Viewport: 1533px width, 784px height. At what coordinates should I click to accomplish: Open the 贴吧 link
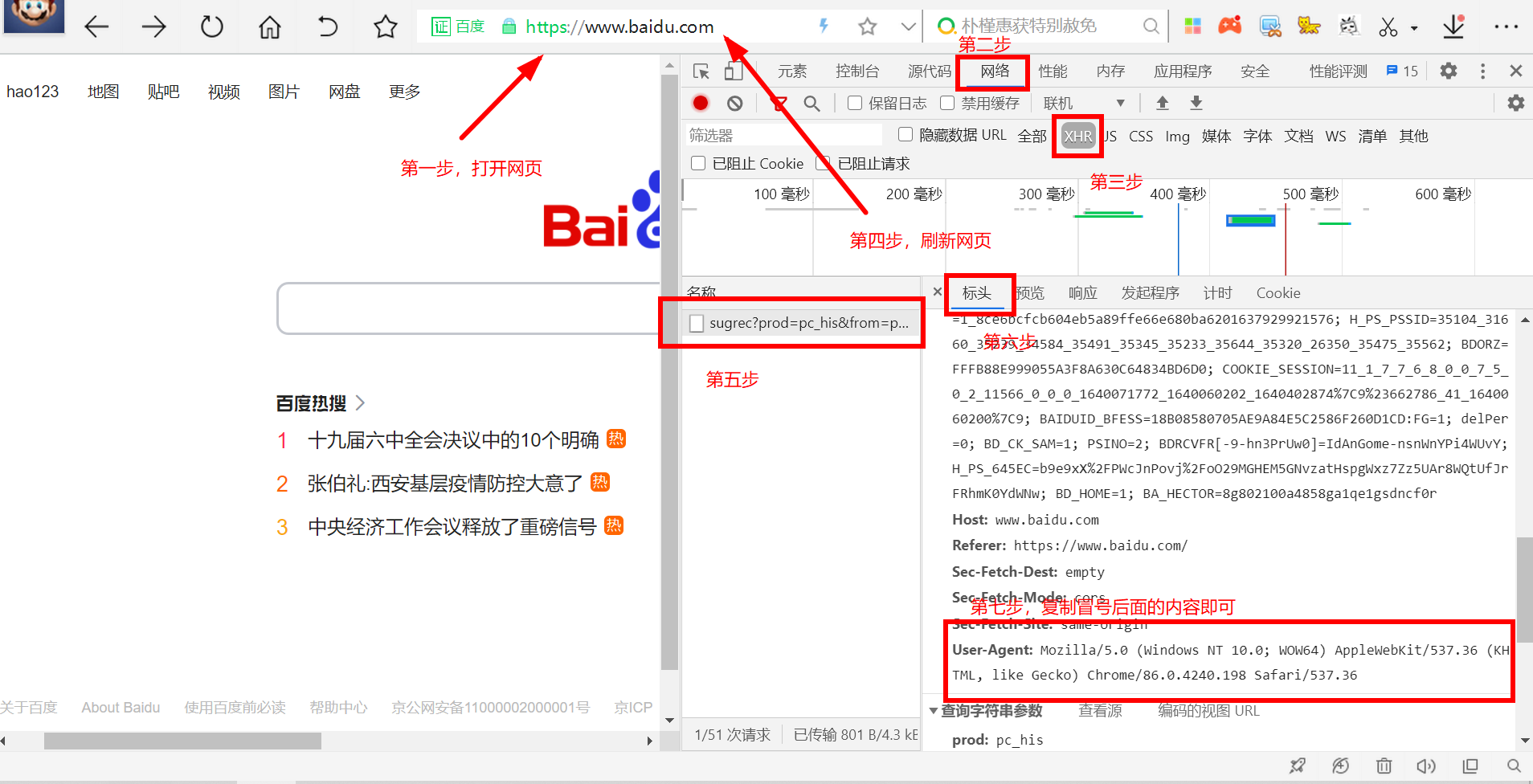click(163, 92)
